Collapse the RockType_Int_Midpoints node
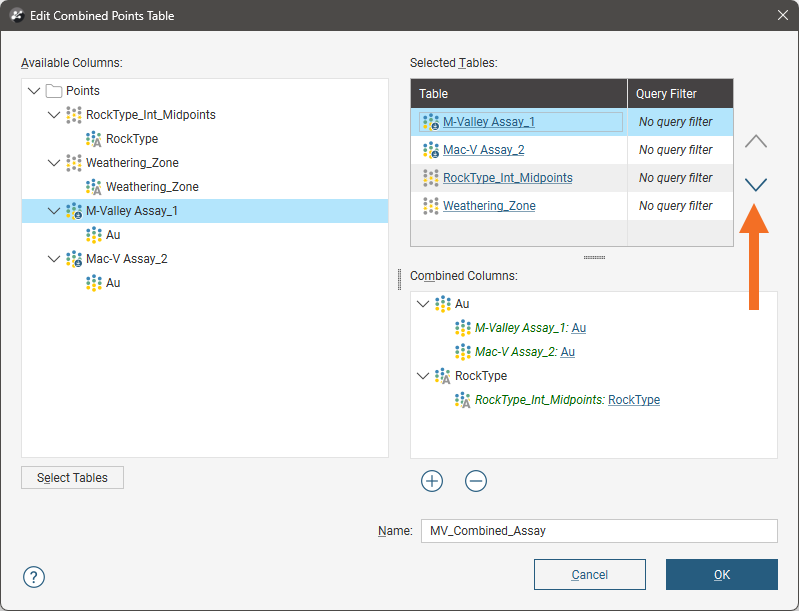This screenshot has height=611, width=799. 54,115
